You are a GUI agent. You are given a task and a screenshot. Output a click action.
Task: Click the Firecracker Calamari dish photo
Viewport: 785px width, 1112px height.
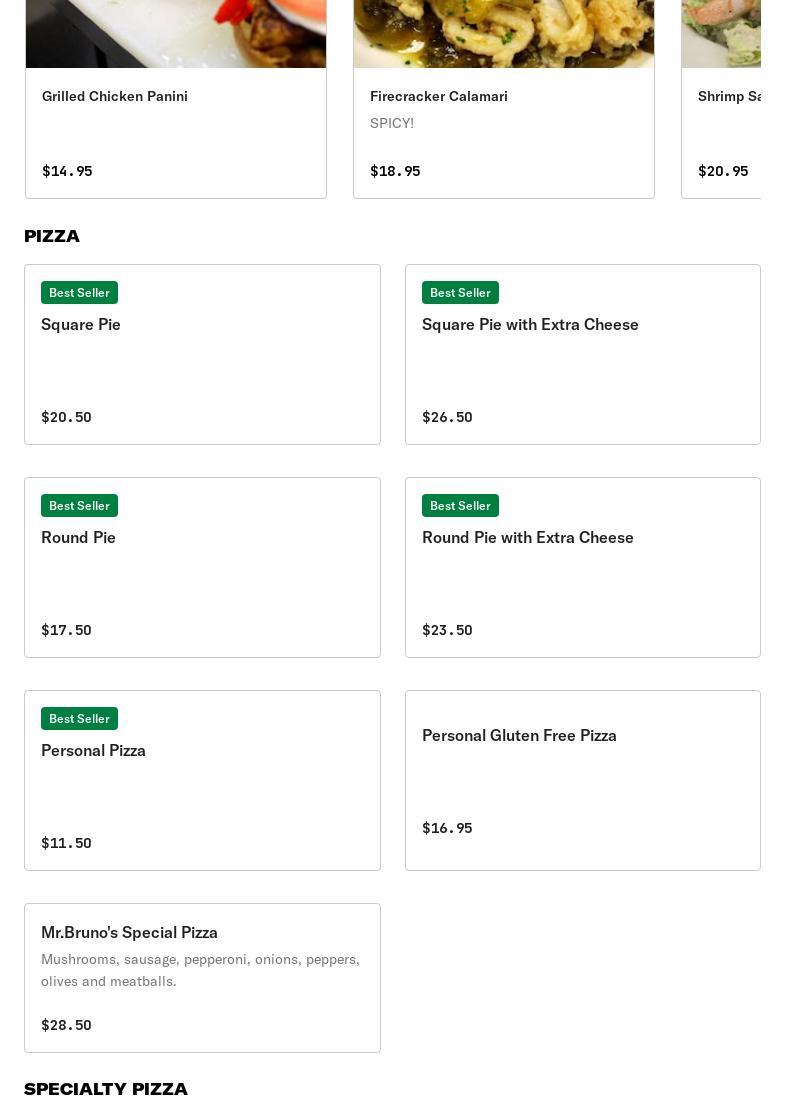tap(504, 33)
